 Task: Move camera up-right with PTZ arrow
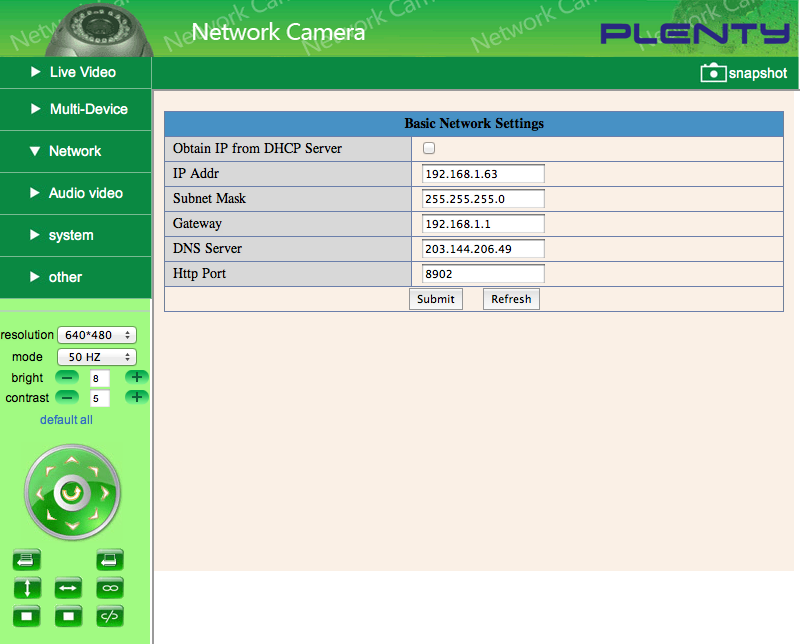click(94, 470)
